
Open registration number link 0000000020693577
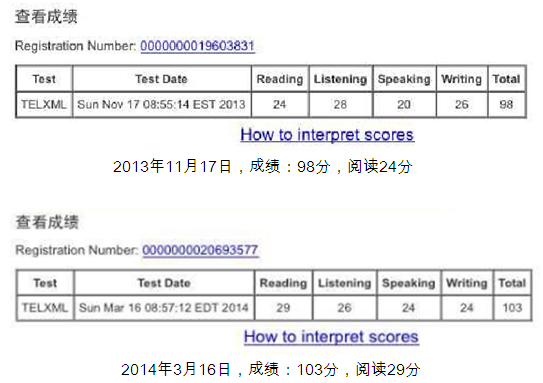(200, 250)
